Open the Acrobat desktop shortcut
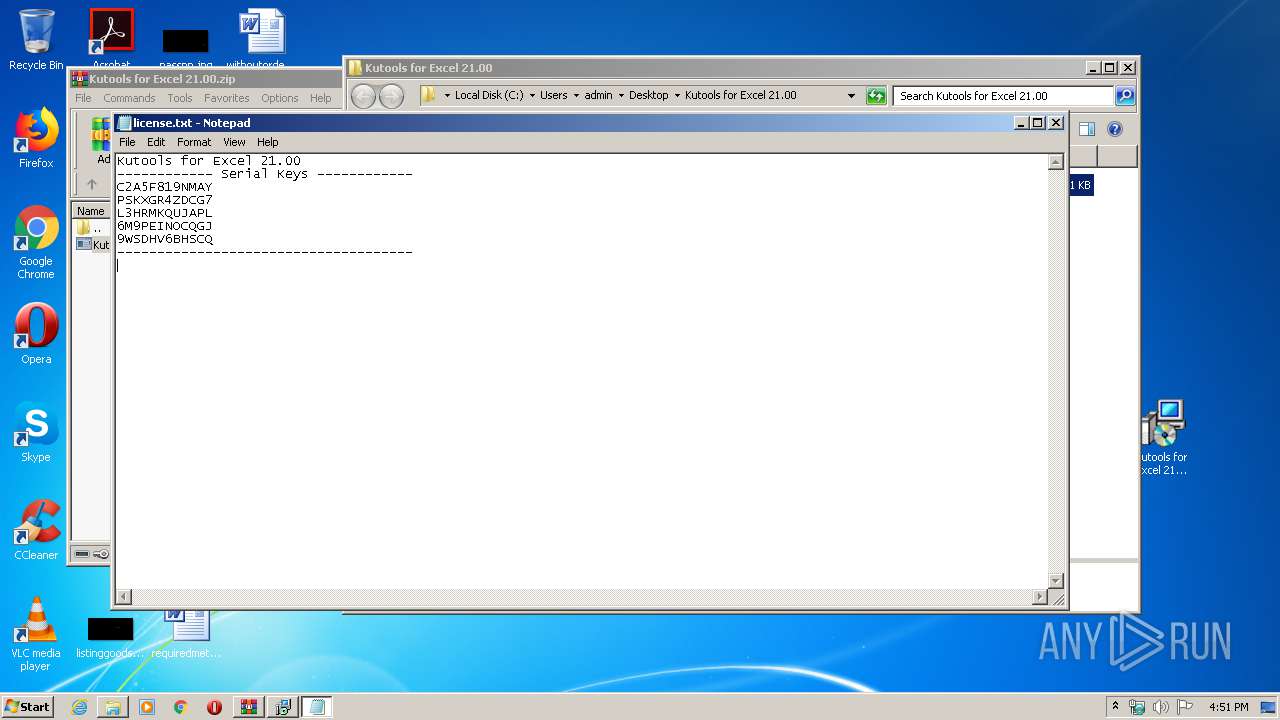This screenshot has width=1280, height=720. tap(111, 40)
